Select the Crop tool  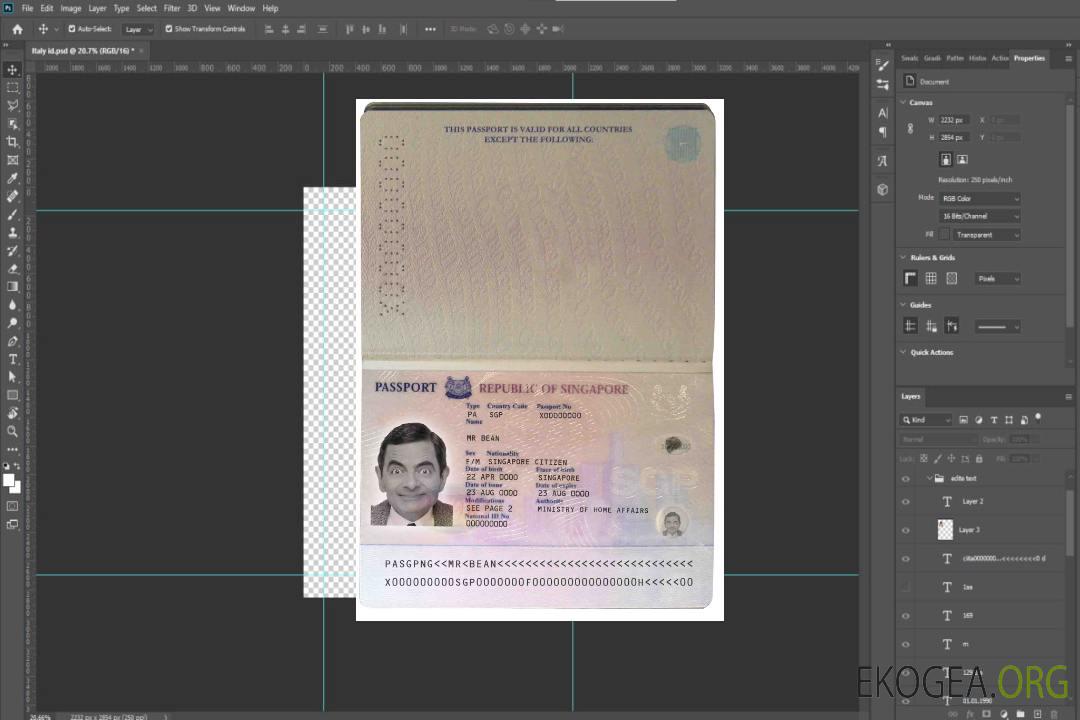(x=12, y=142)
